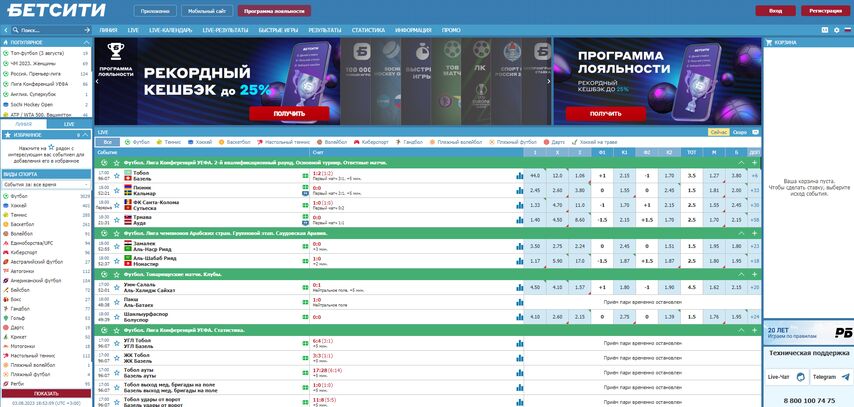Viewport: 854px width, 407px height.
Task: Collapse the Лига Конференций УЕФА 2-й раунд section
Action: [x=741, y=163]
